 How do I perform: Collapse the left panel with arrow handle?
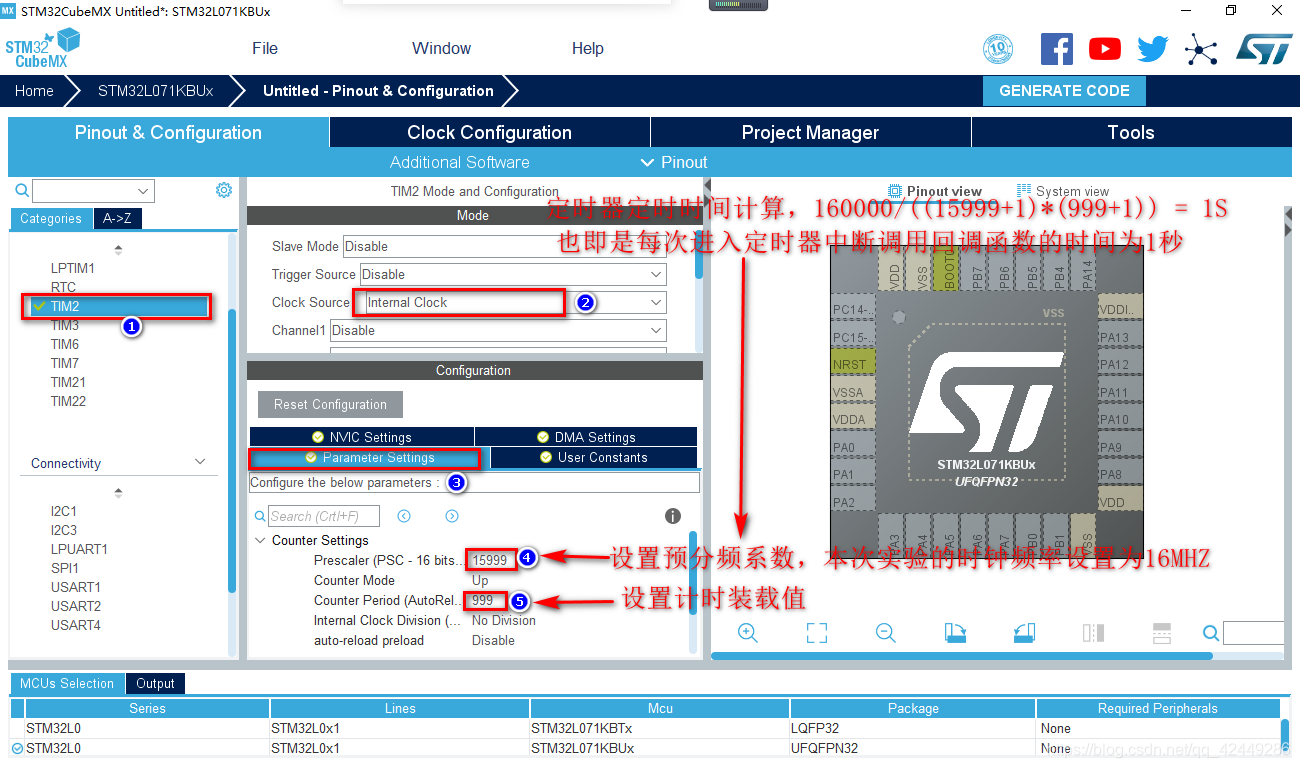(x=707, y=187)
